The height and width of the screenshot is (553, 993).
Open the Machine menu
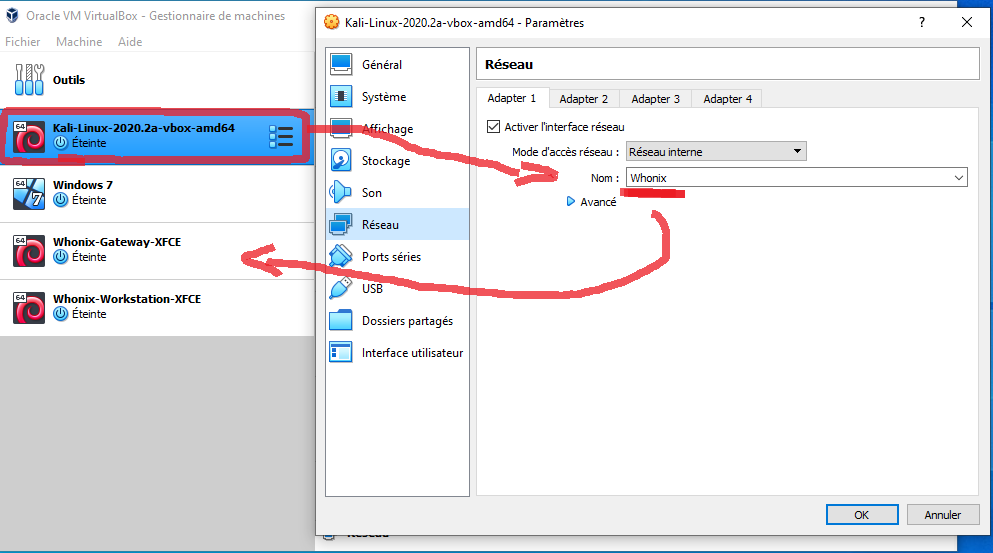[79, 42]
